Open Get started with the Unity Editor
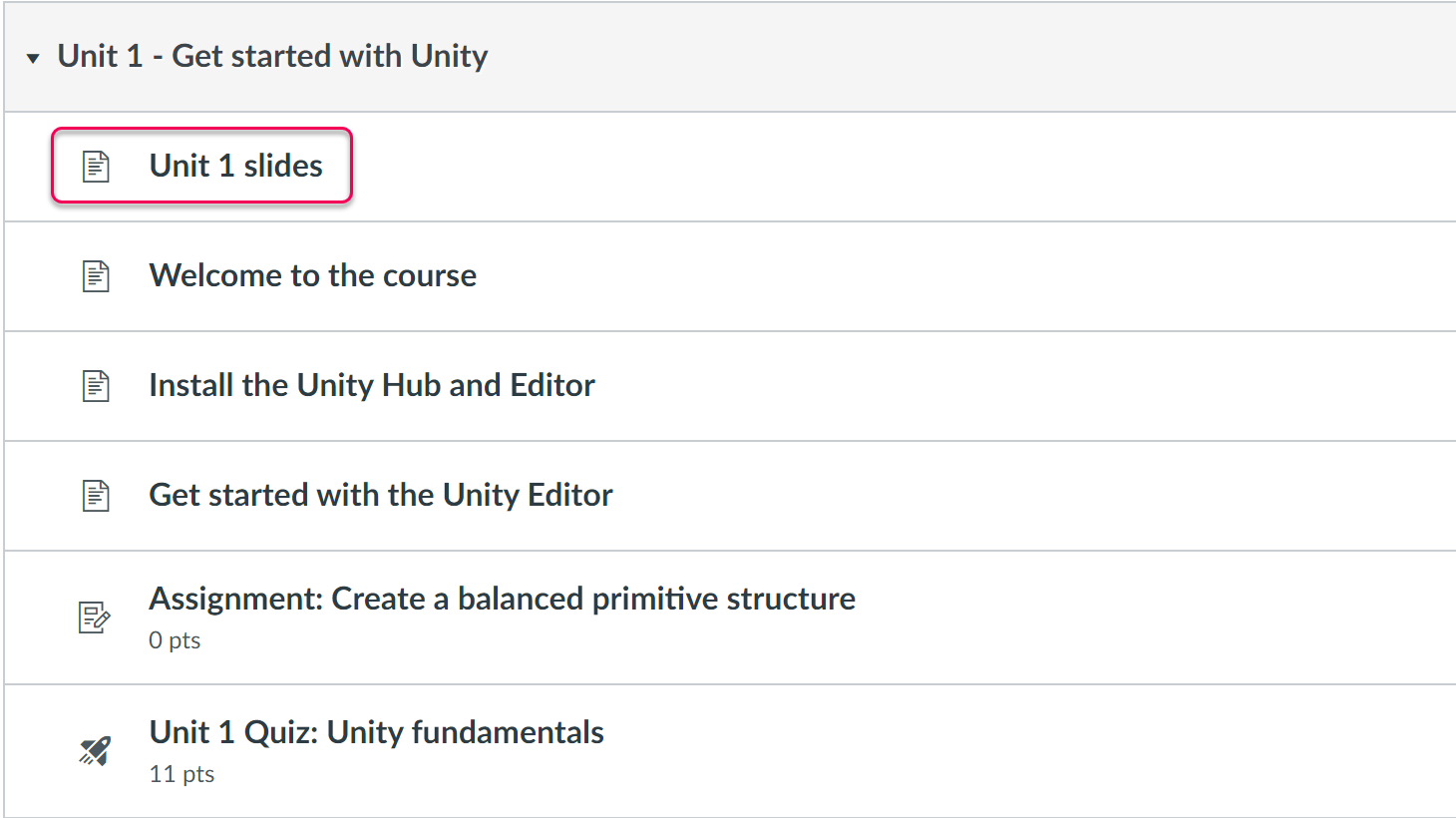The height and width of the screenshot is (818, 1456). (380, 495)
